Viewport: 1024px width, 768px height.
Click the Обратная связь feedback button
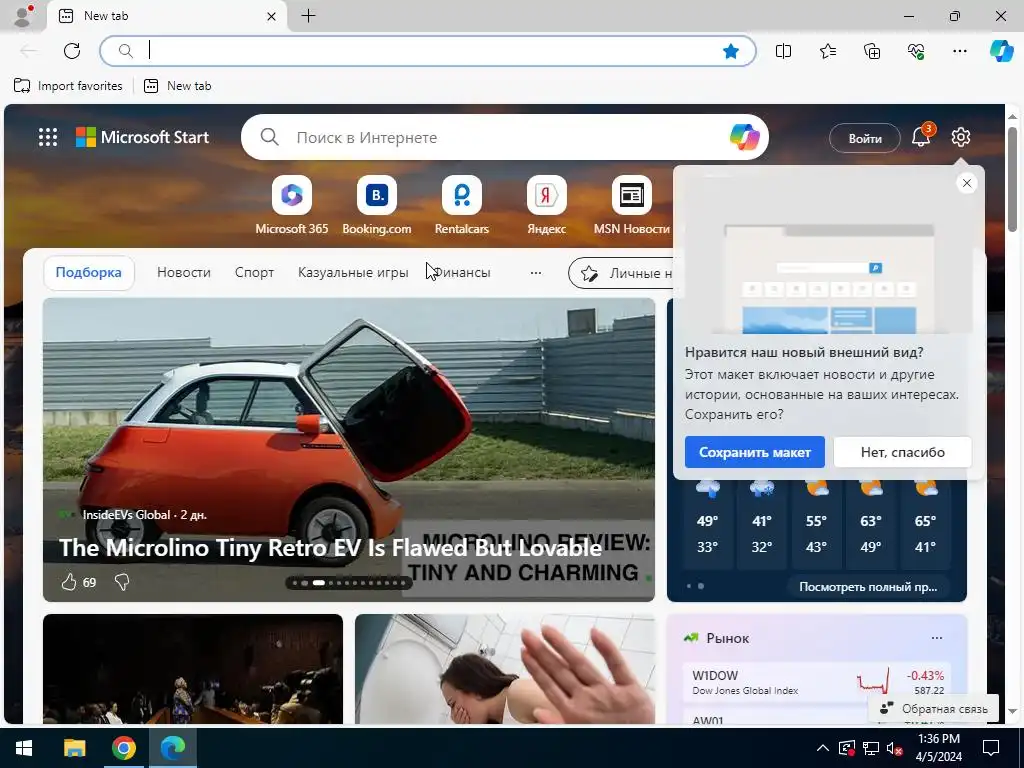coord(933,709)
